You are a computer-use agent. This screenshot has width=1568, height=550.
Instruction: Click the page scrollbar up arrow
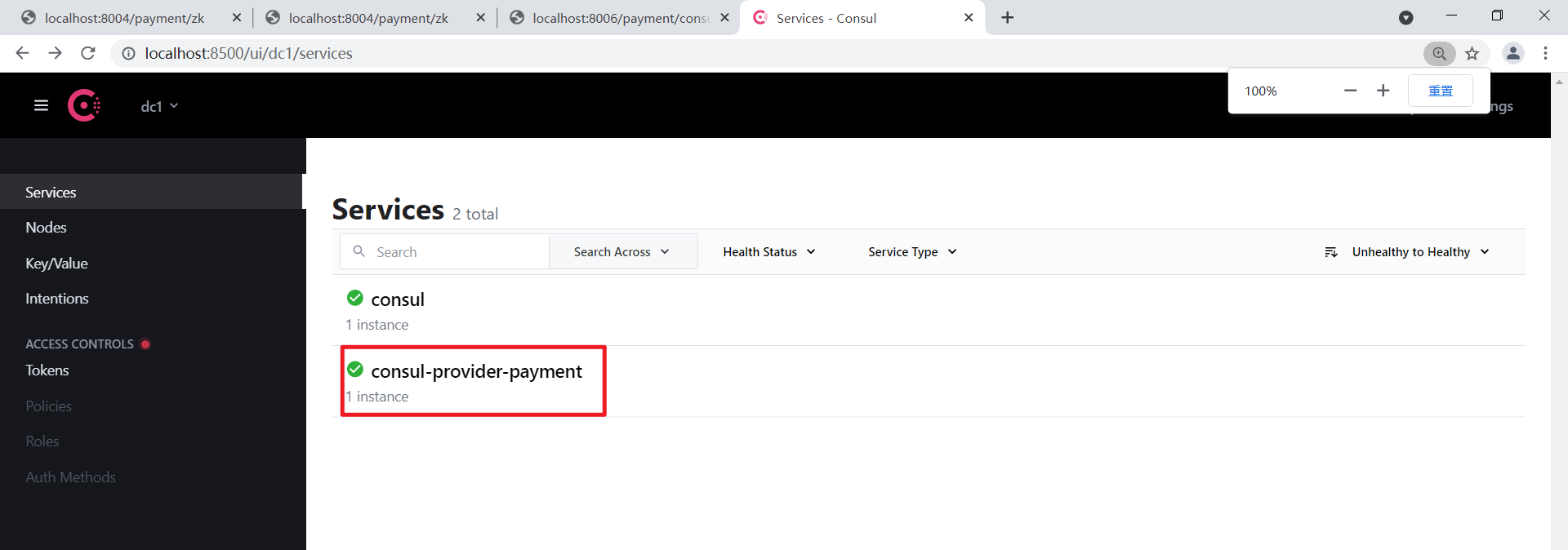point(1560,82)
